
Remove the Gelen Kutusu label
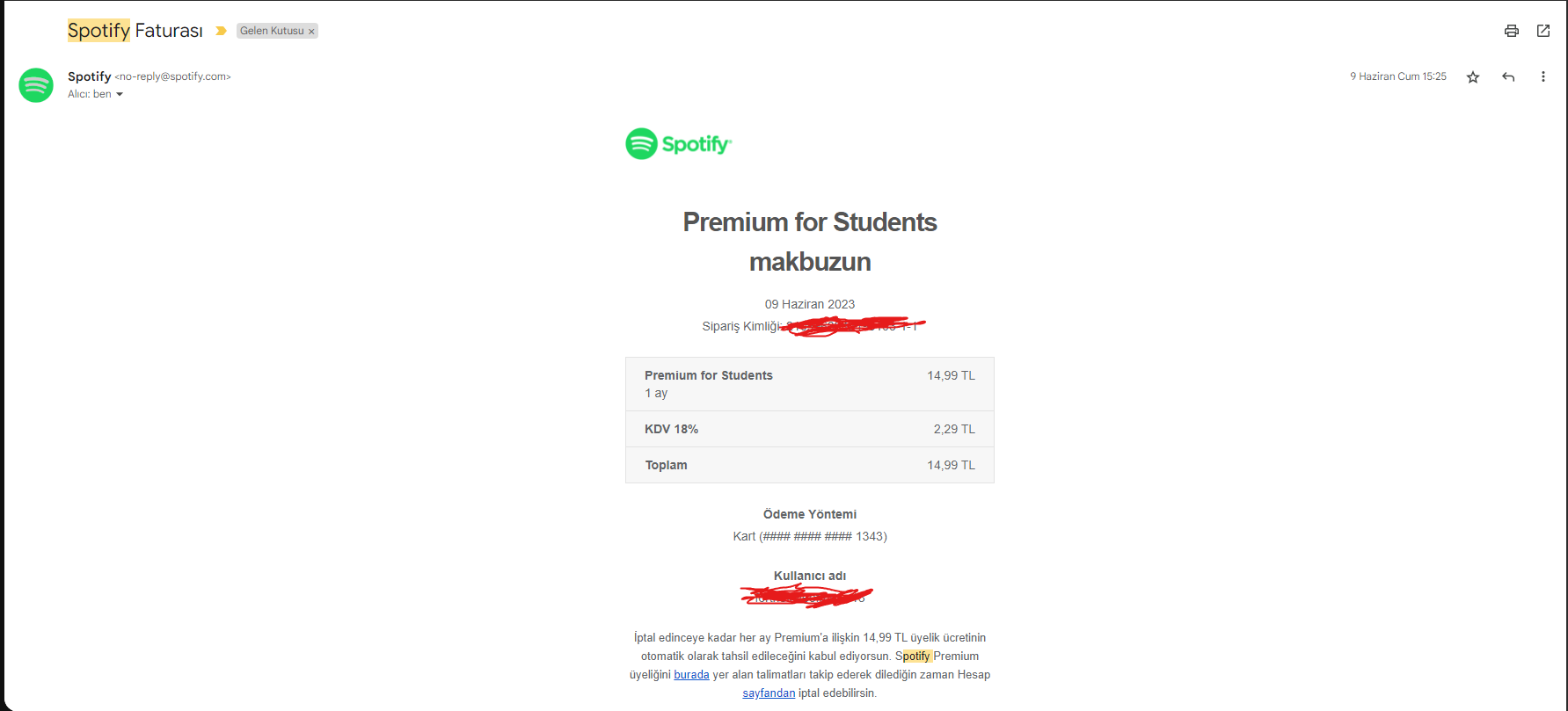click(311, 32)
